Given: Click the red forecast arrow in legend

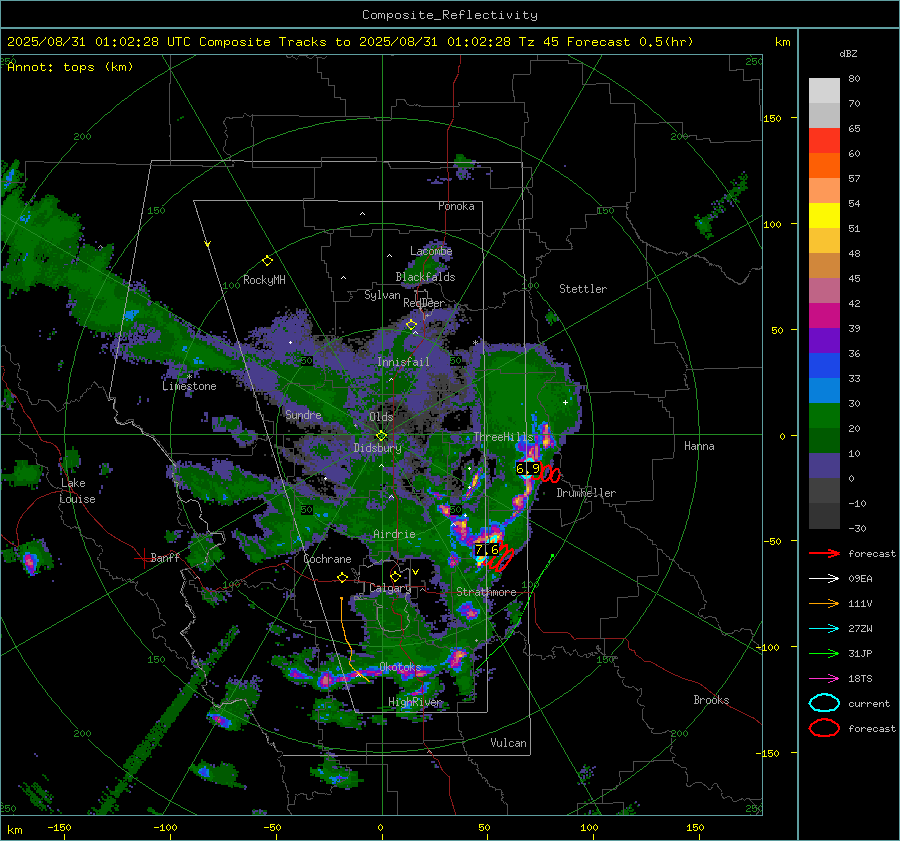Looking at the screenshot, I should click(824, 553).
